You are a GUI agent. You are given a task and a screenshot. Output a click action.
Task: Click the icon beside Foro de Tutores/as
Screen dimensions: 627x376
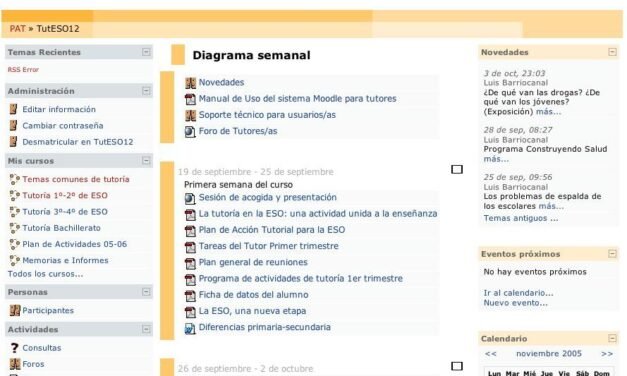190,131
